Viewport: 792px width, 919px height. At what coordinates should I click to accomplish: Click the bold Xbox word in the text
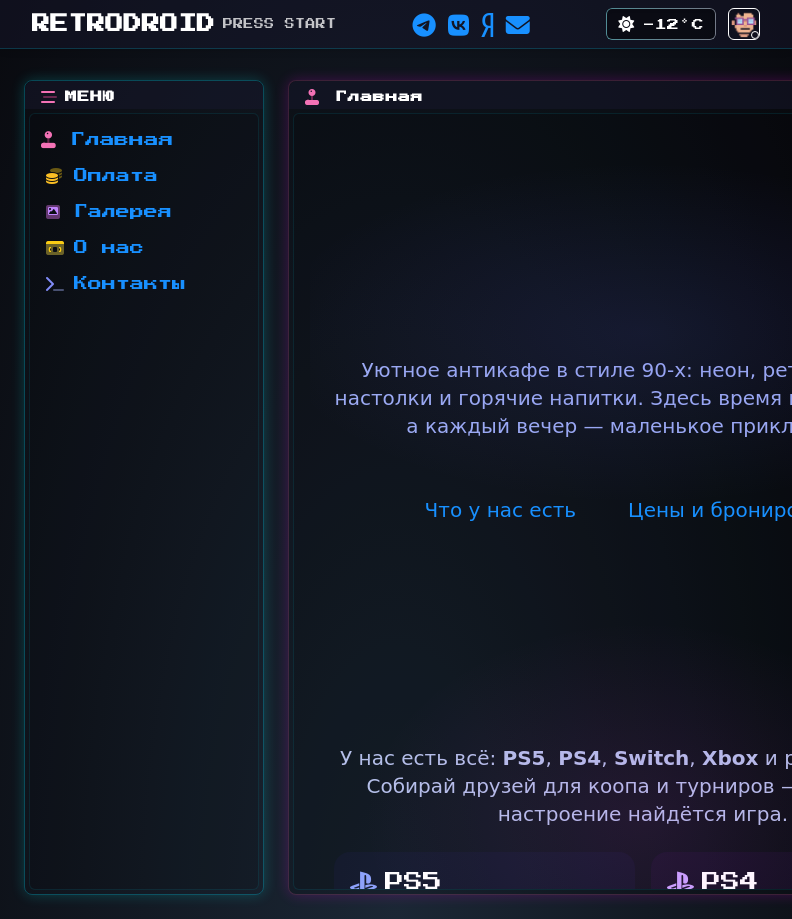point(730,758)
